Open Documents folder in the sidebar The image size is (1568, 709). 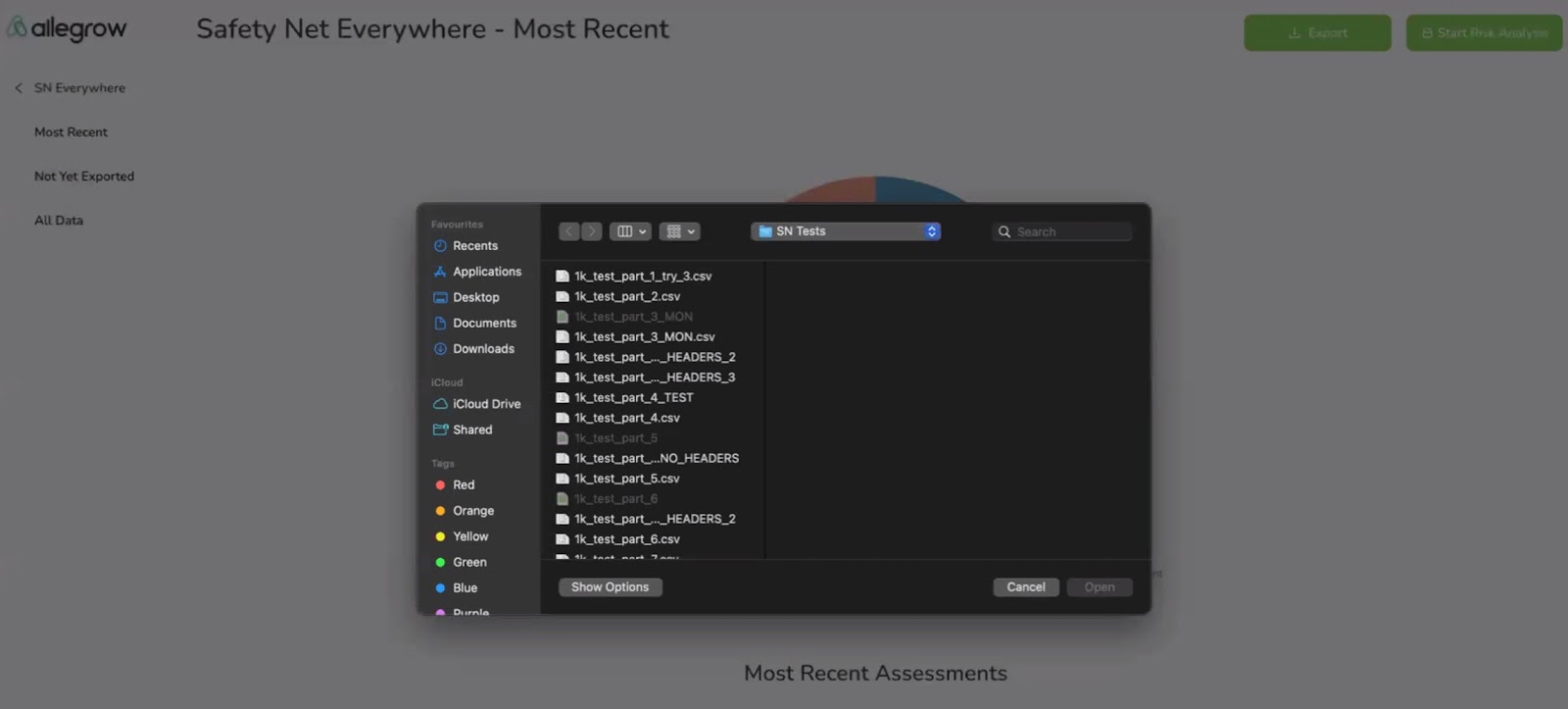tap(484, 323)
